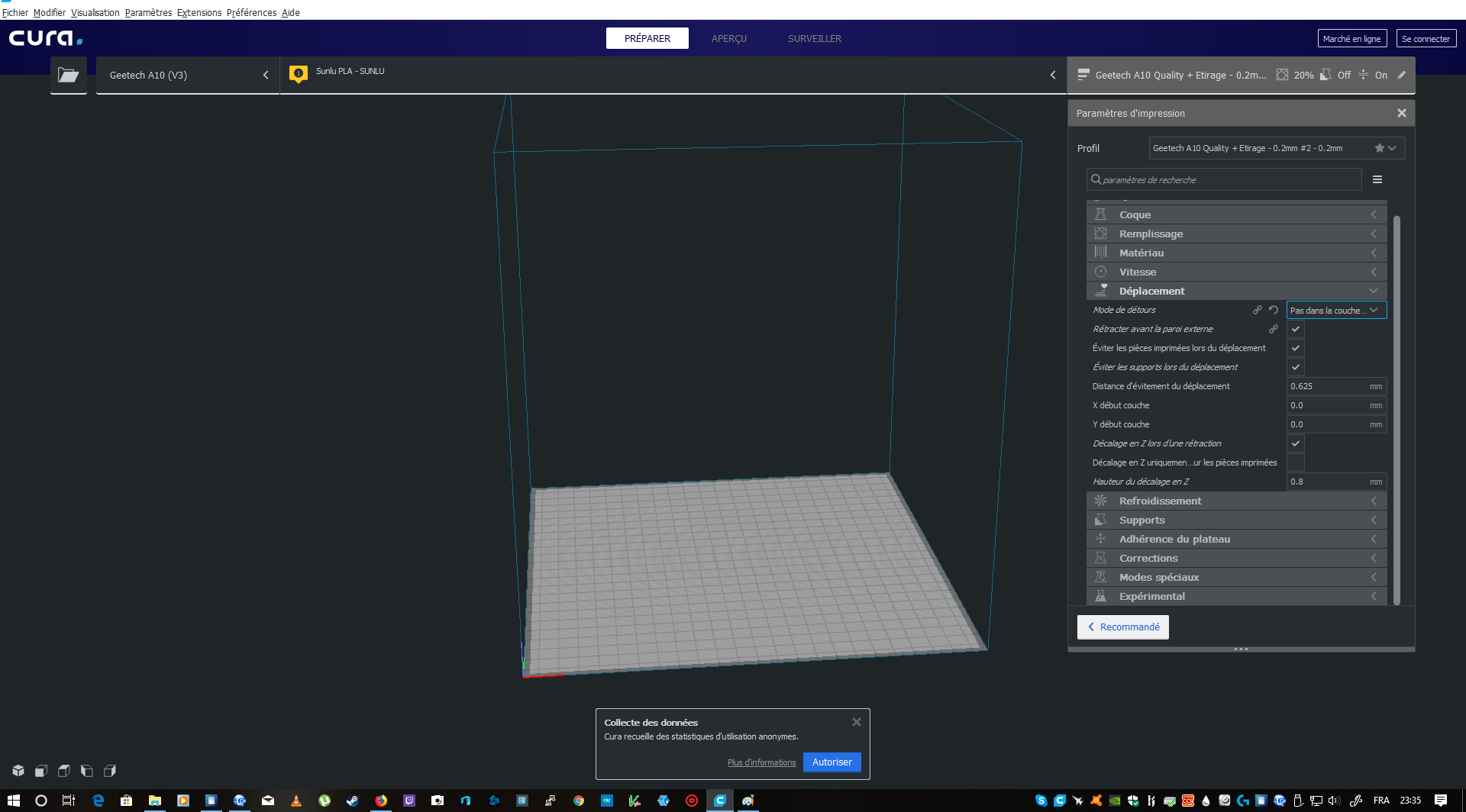Click the Marché en ligne button

click(1352, 38)
